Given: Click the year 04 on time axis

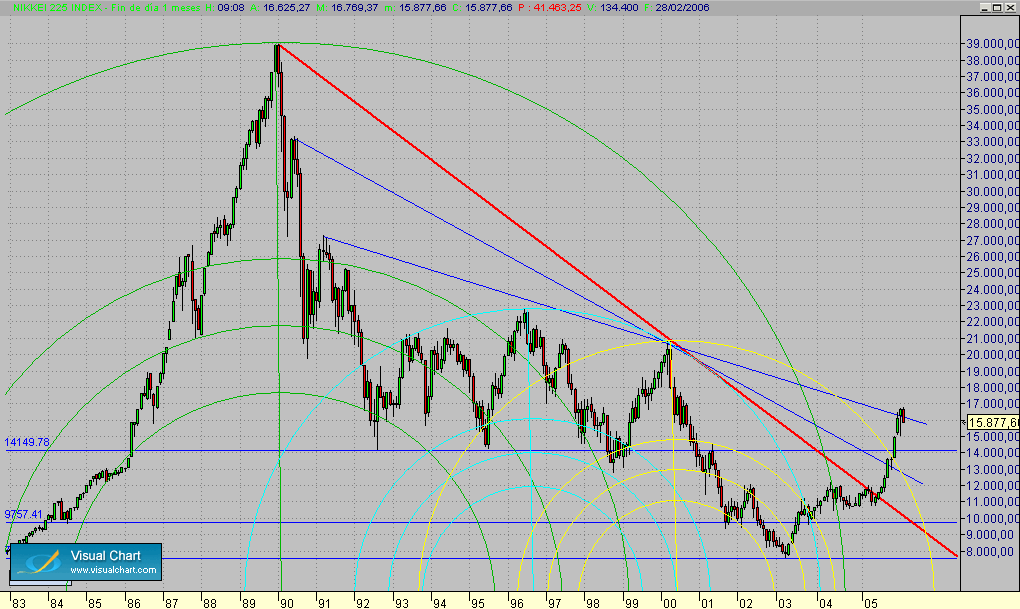Looking at the screenshot, I should click(x=825, y=603).
